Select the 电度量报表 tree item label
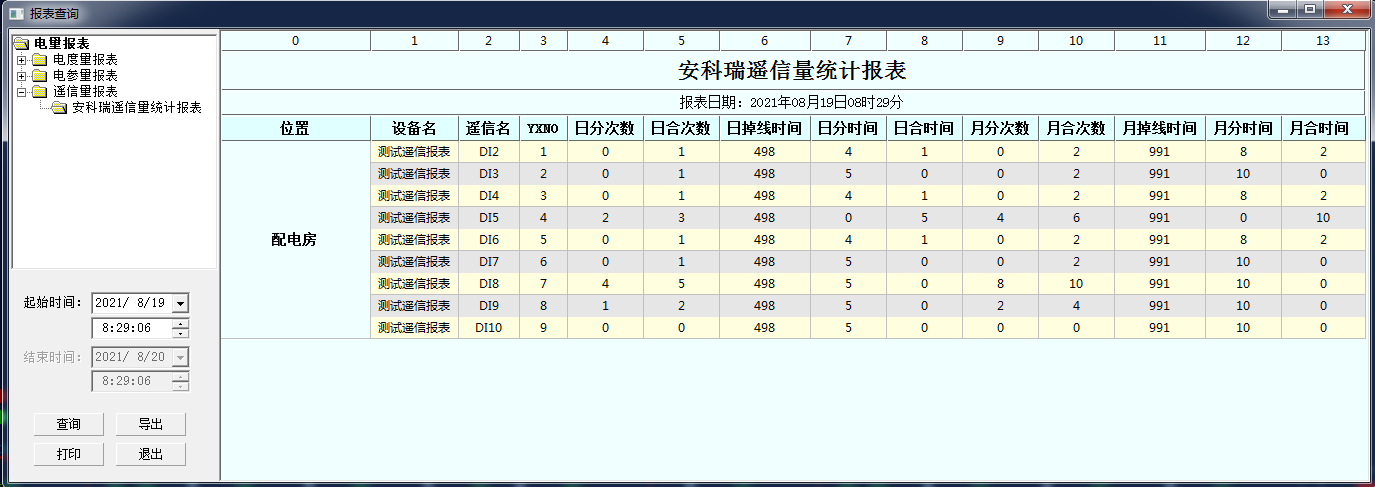The width and height of the screenshot is (1375, 487). [x=85, y=60]
